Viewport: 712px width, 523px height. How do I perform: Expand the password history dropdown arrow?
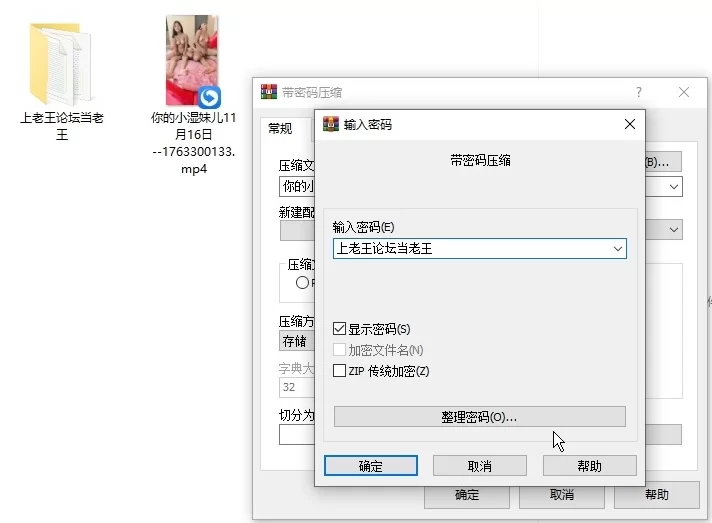[617, 249]
